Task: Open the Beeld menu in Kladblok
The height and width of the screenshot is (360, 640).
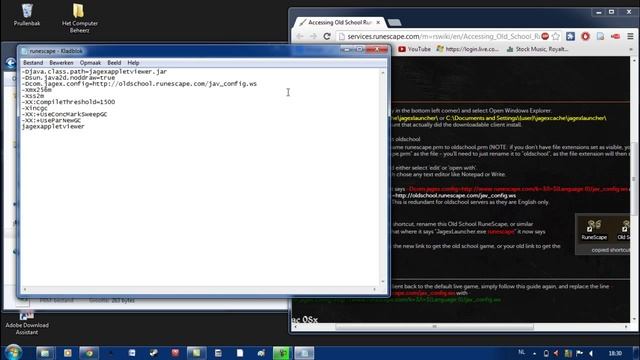Action: click(x=114, y=63)
